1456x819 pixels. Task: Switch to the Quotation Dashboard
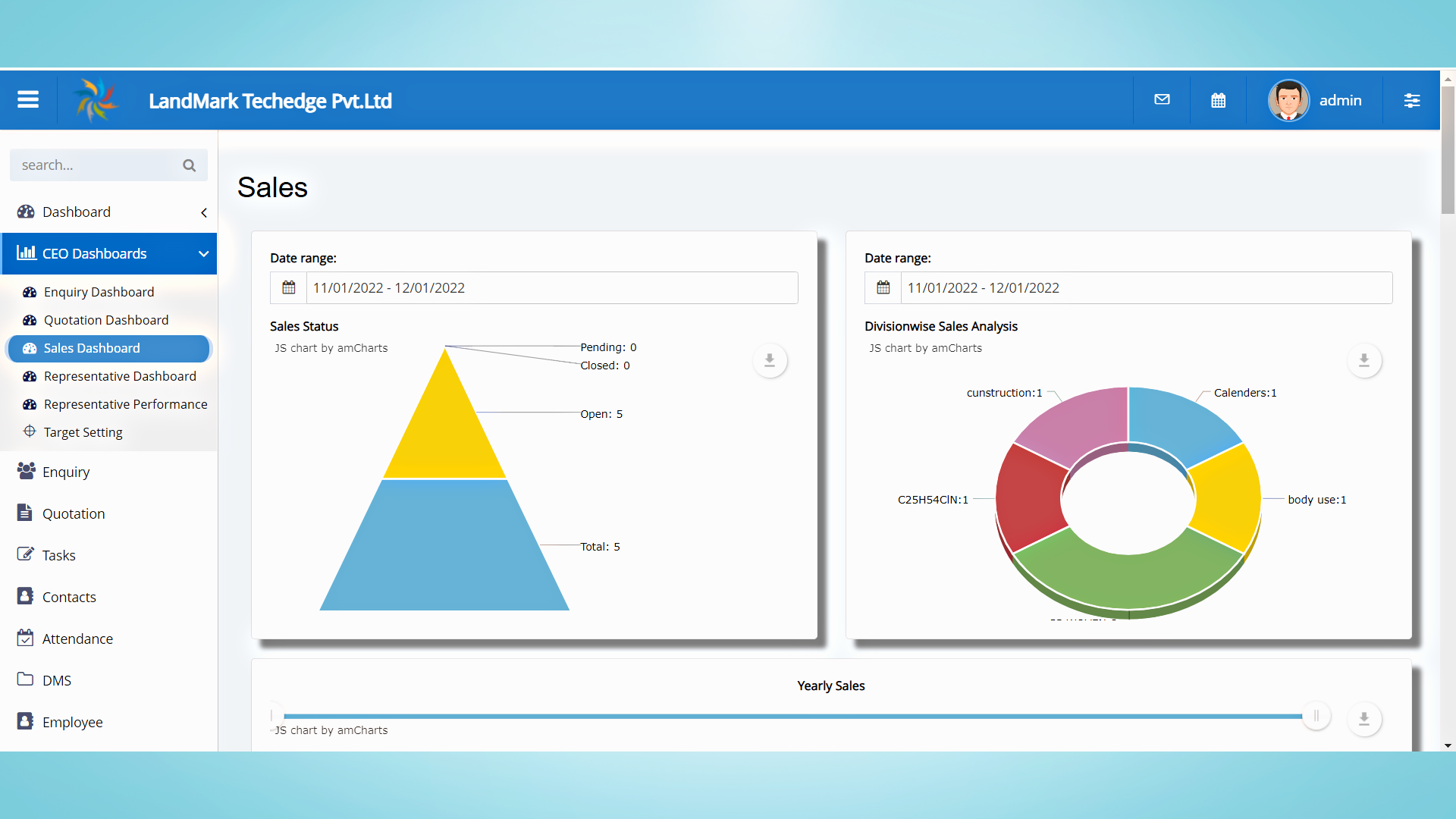tap(105, 319)
